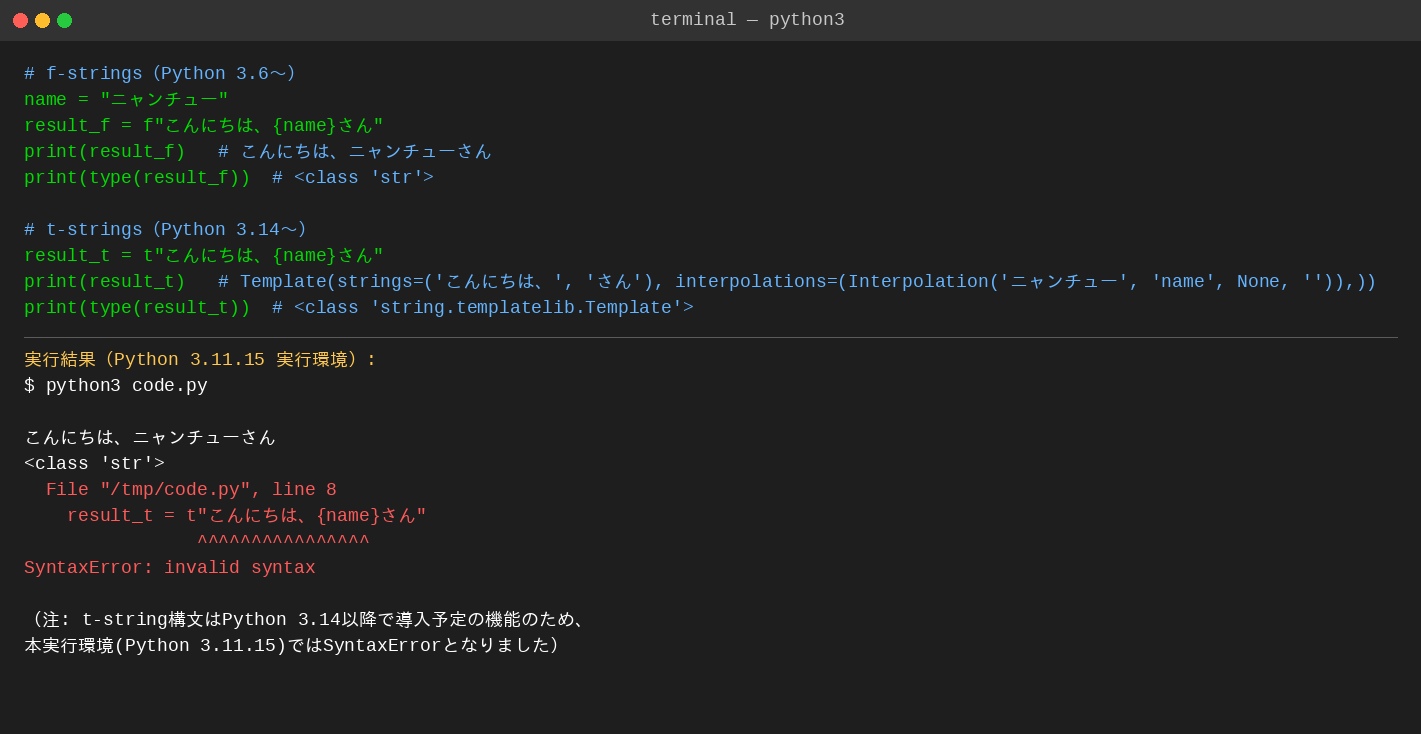Image resolution: width=1421 pixels, height=734 pixels.
Task: Click the white output 'こんにちは、ニャンチューさん'
Action: (150, 438)
